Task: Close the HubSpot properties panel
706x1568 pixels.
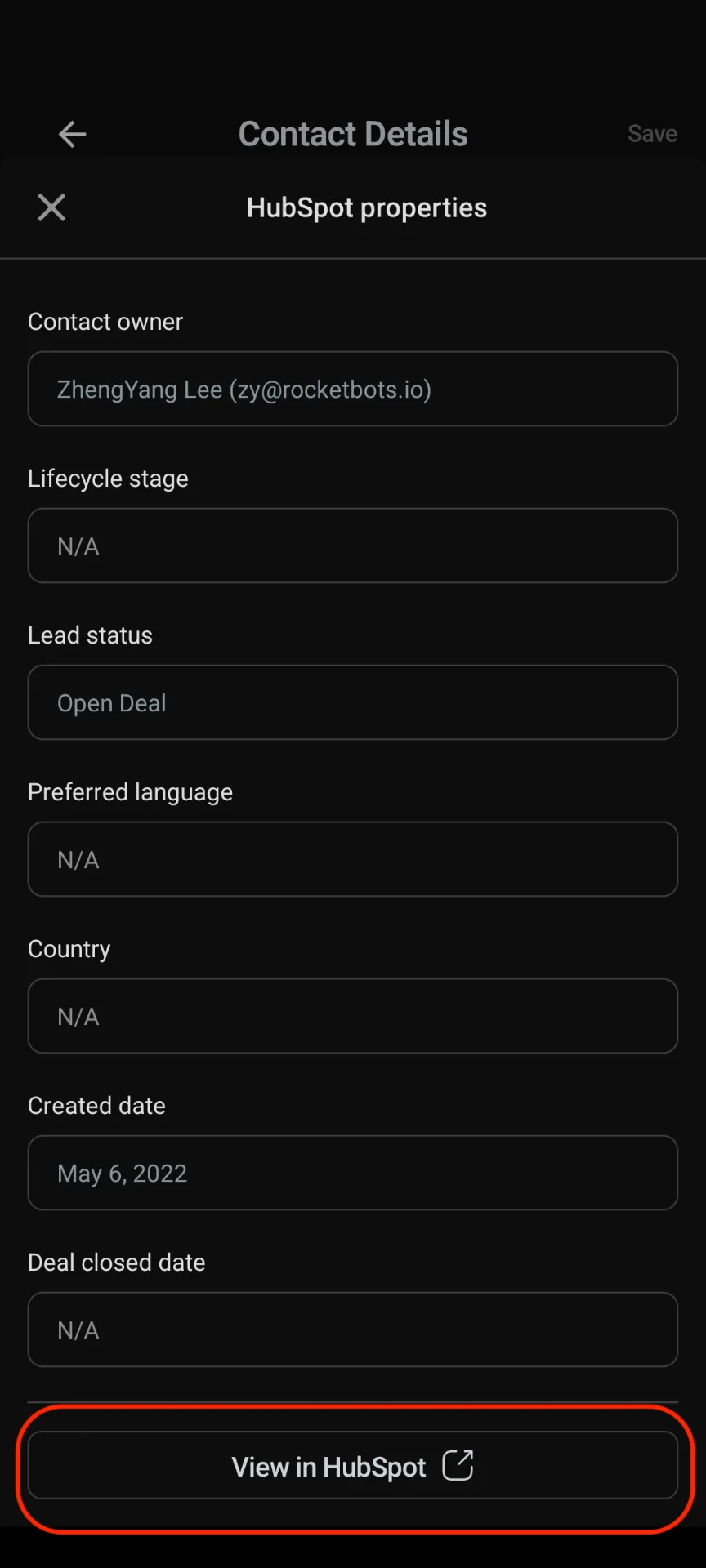Action: pyautogui.click(x=51, y=207)
